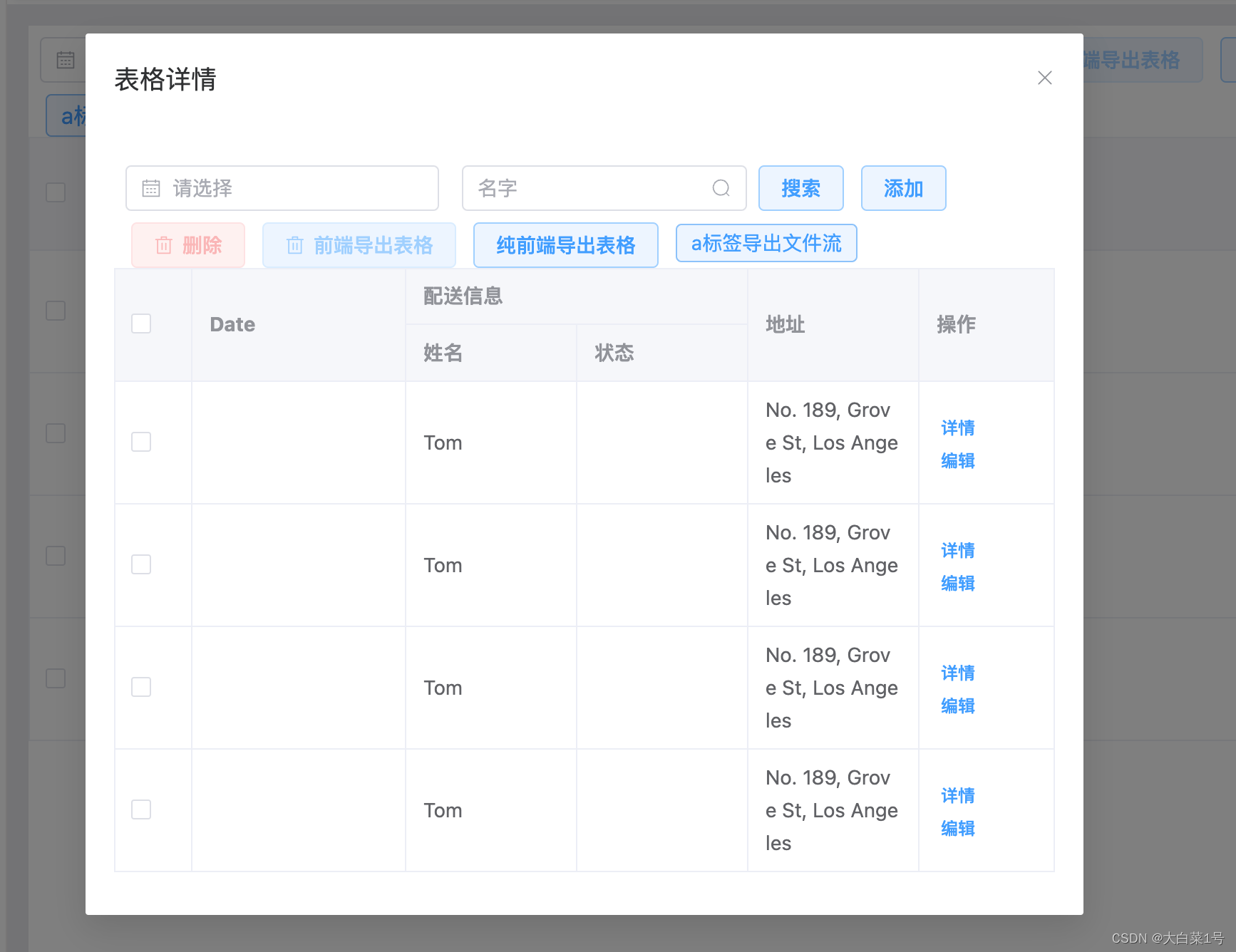Toggle the select-all checkbox in the table header
This screenshot has width=1236, height=952.
click(x=141, y=324)
